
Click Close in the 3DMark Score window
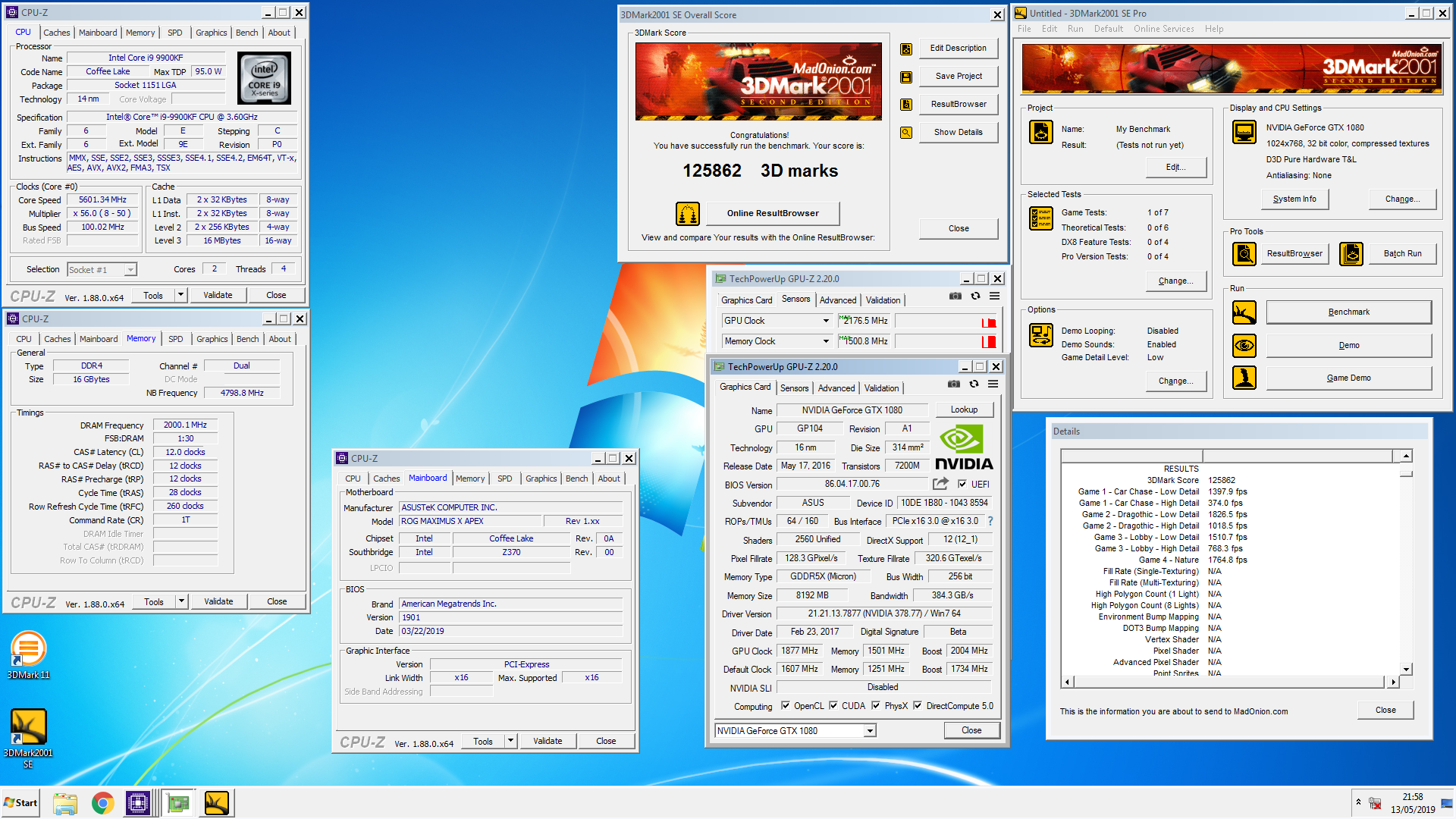959,228
